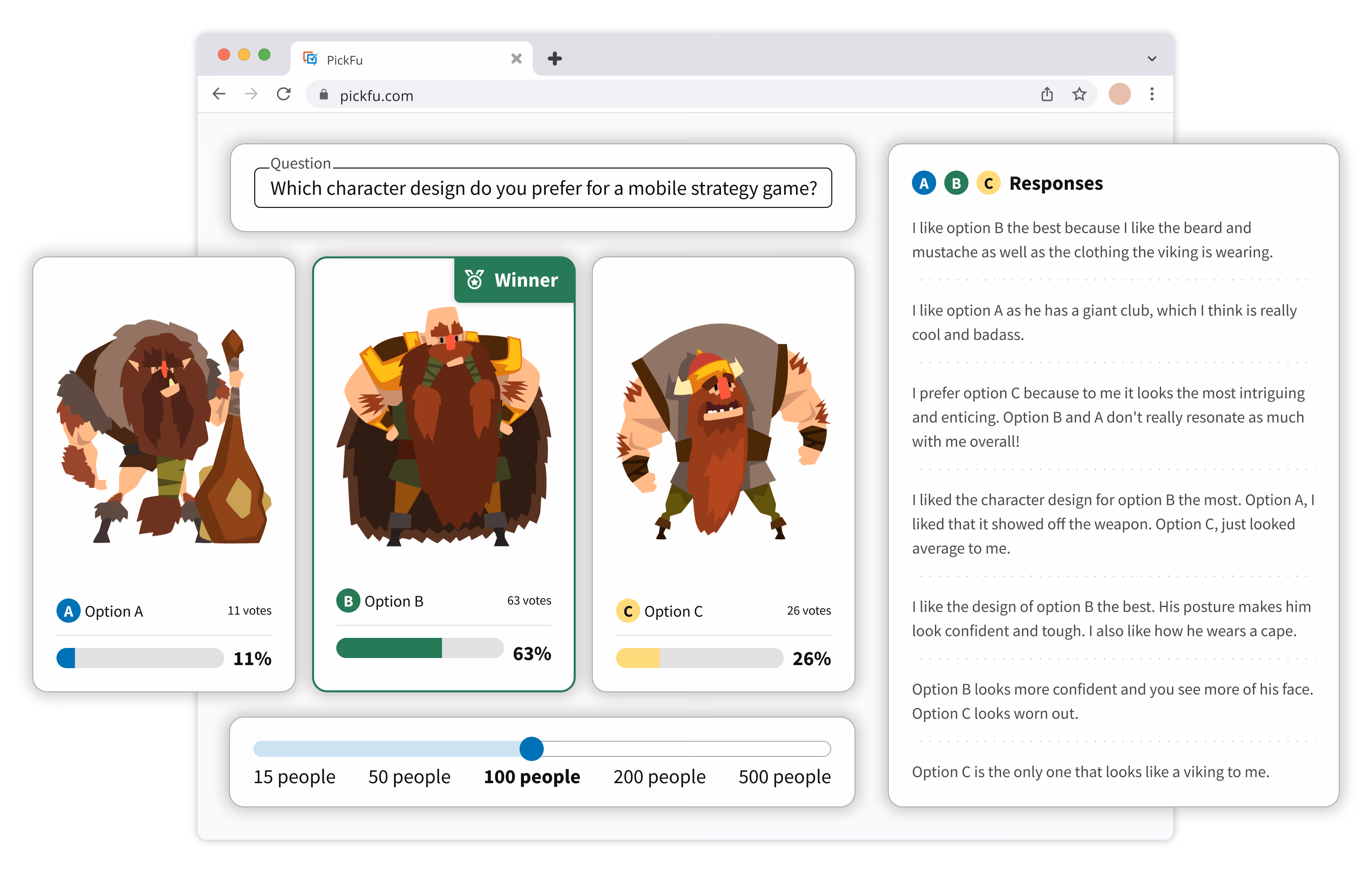Open the browser profile avatar

click(1119, 94)
